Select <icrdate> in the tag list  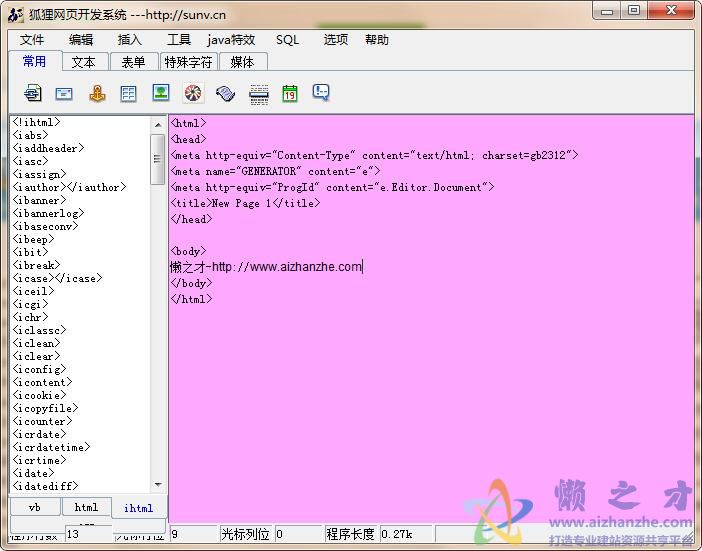pyautogui.click(x=39, y=434)
